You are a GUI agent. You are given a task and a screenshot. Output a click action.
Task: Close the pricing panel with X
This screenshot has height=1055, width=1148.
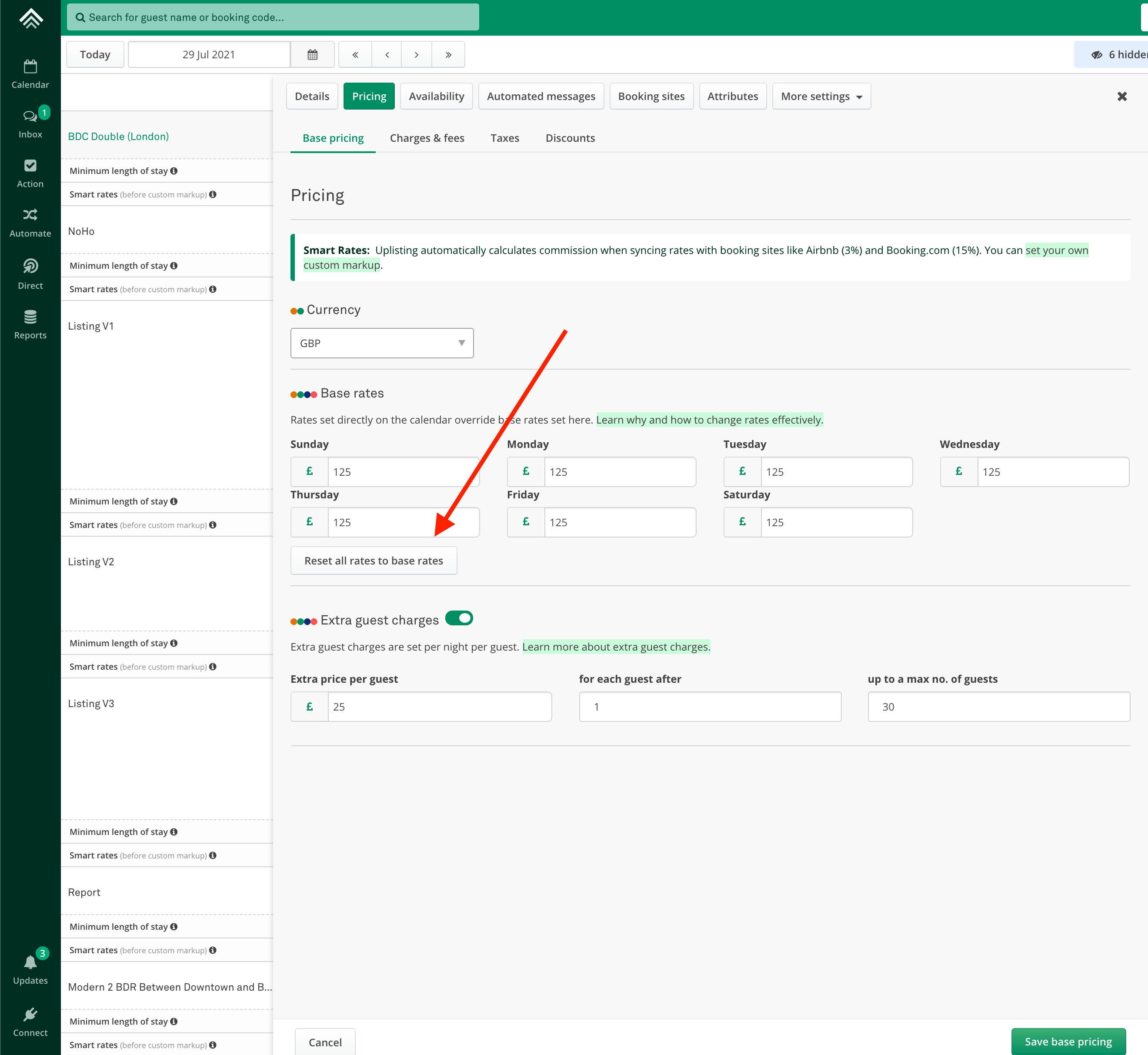(x=1122, y=97)
